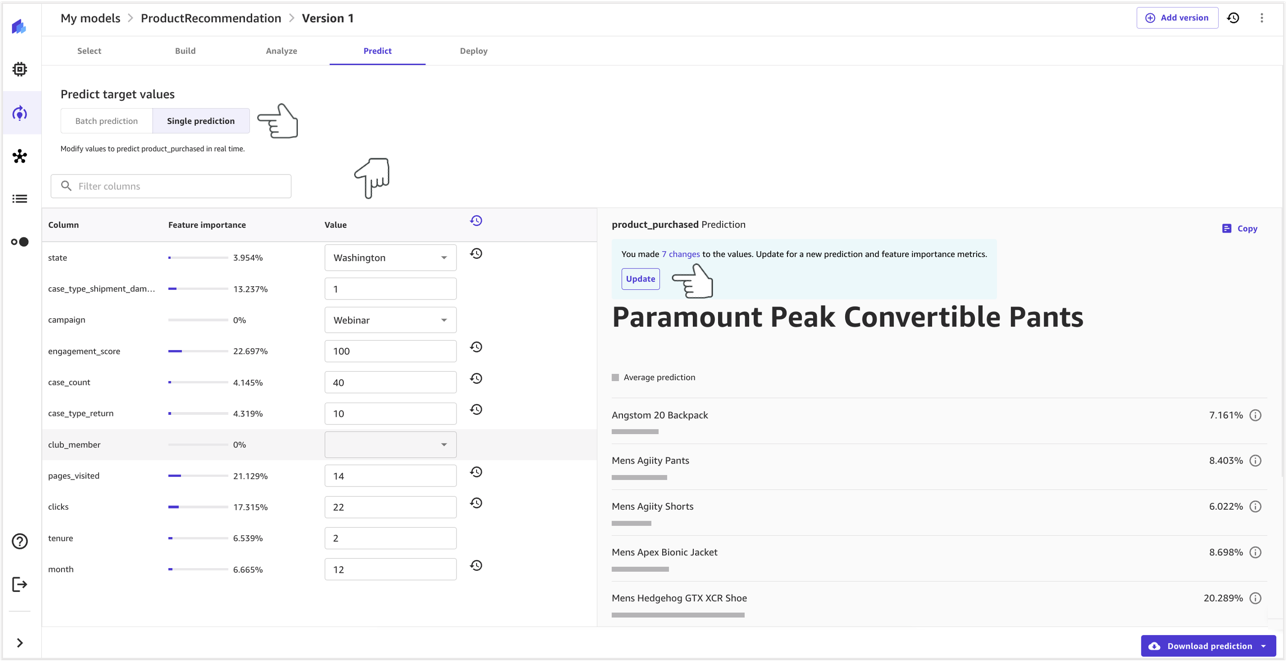Show info for Mens Hedgehog GTX XCR Shoe

(x=1255, y=598)
